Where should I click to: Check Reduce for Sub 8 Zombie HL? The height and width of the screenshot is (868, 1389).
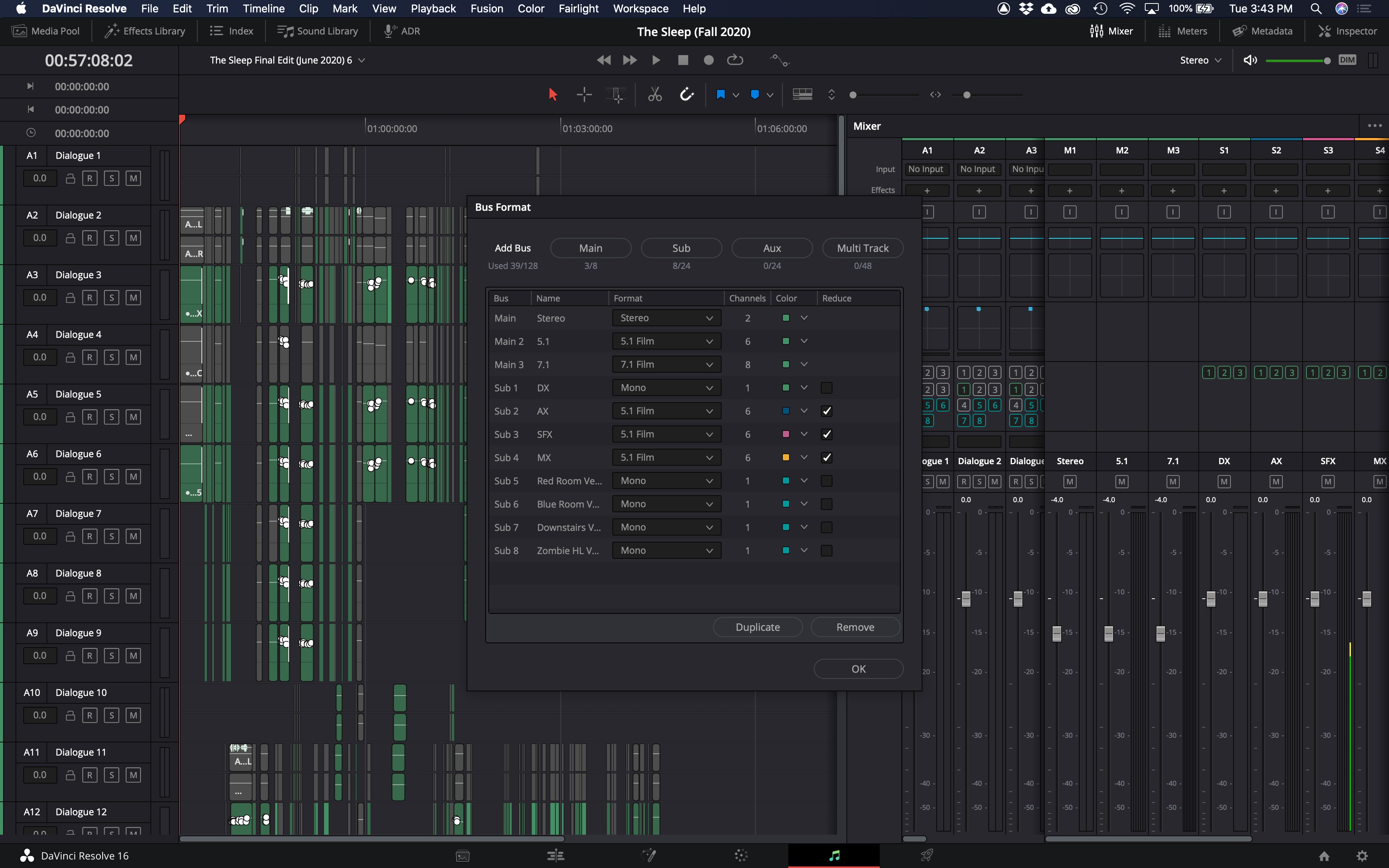tap(826, 551)
